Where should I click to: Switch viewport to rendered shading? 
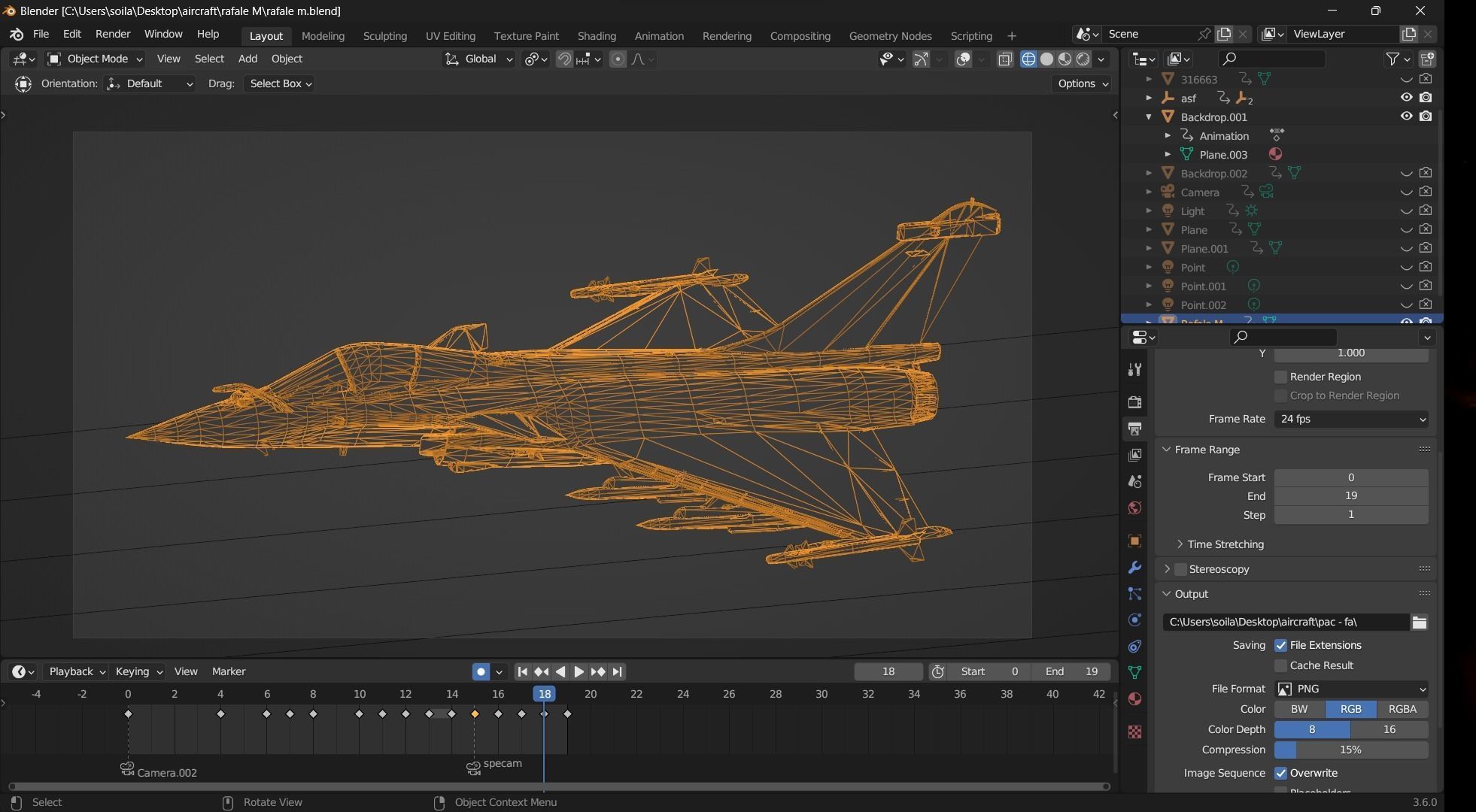1083,59
